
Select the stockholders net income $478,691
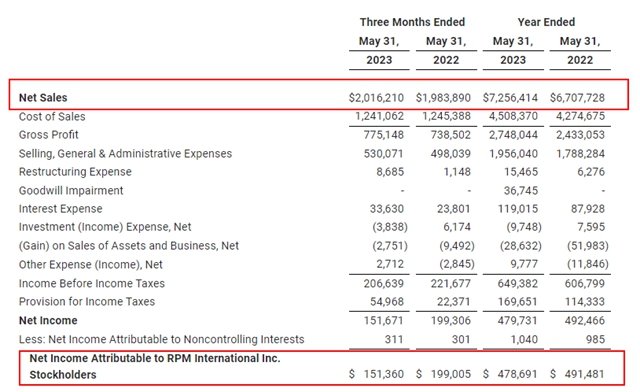click(x=510, y=374)
